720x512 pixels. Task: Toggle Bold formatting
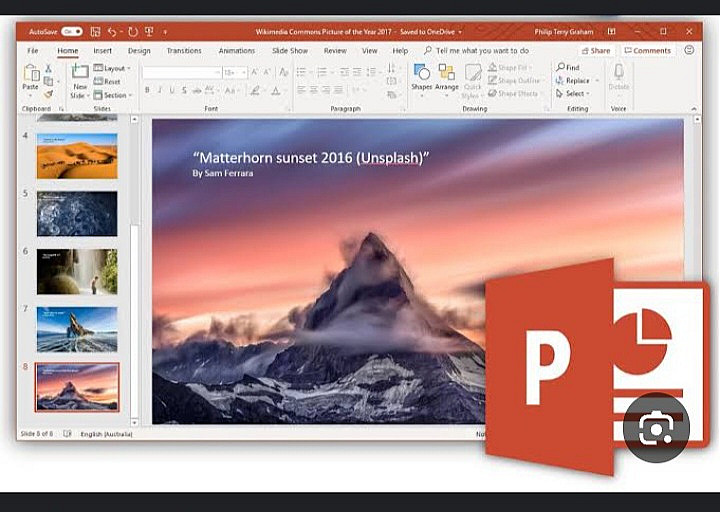[x=147, y=90]
